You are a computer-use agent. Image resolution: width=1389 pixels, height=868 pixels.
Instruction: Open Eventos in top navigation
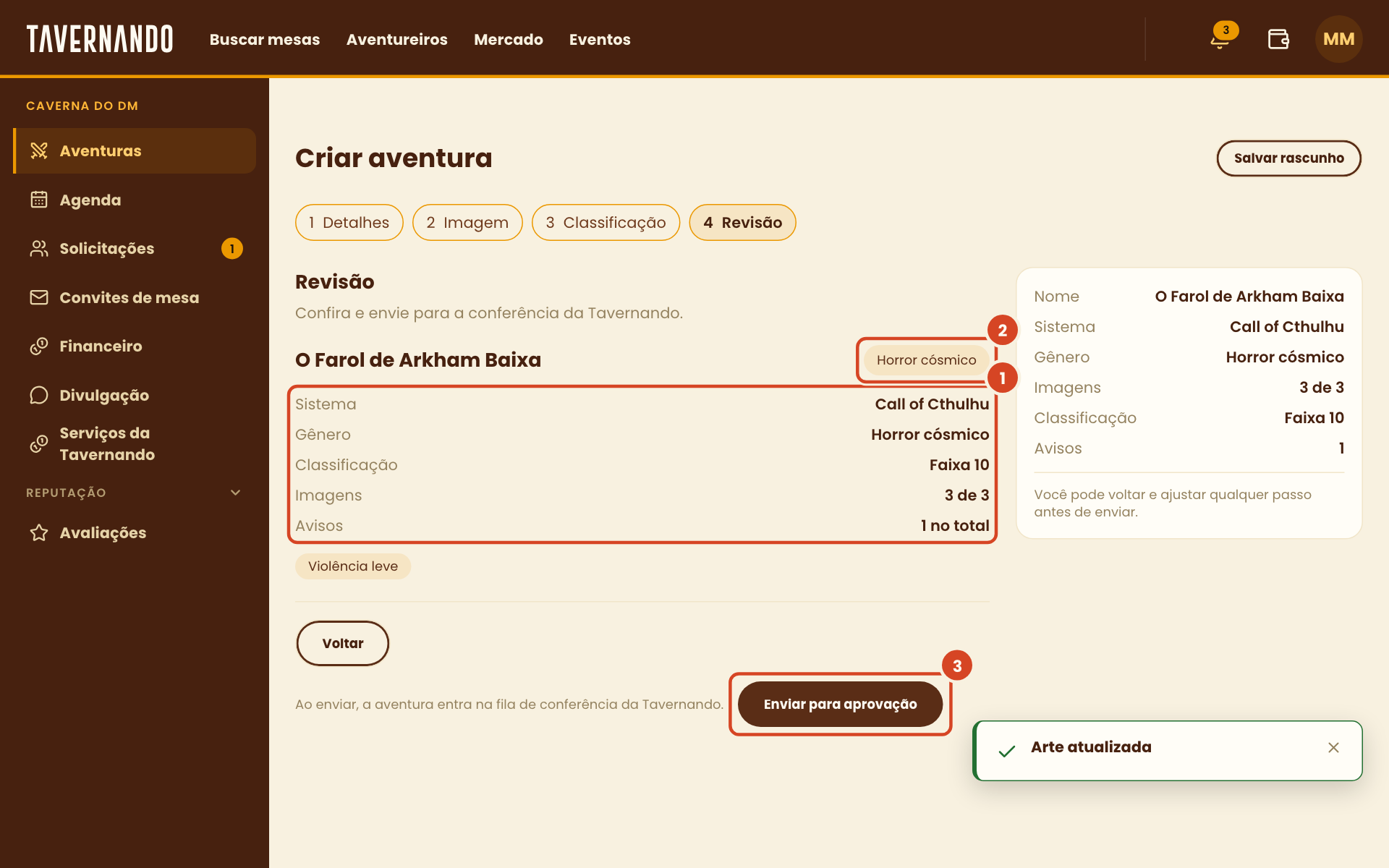(x=600, y=39)
